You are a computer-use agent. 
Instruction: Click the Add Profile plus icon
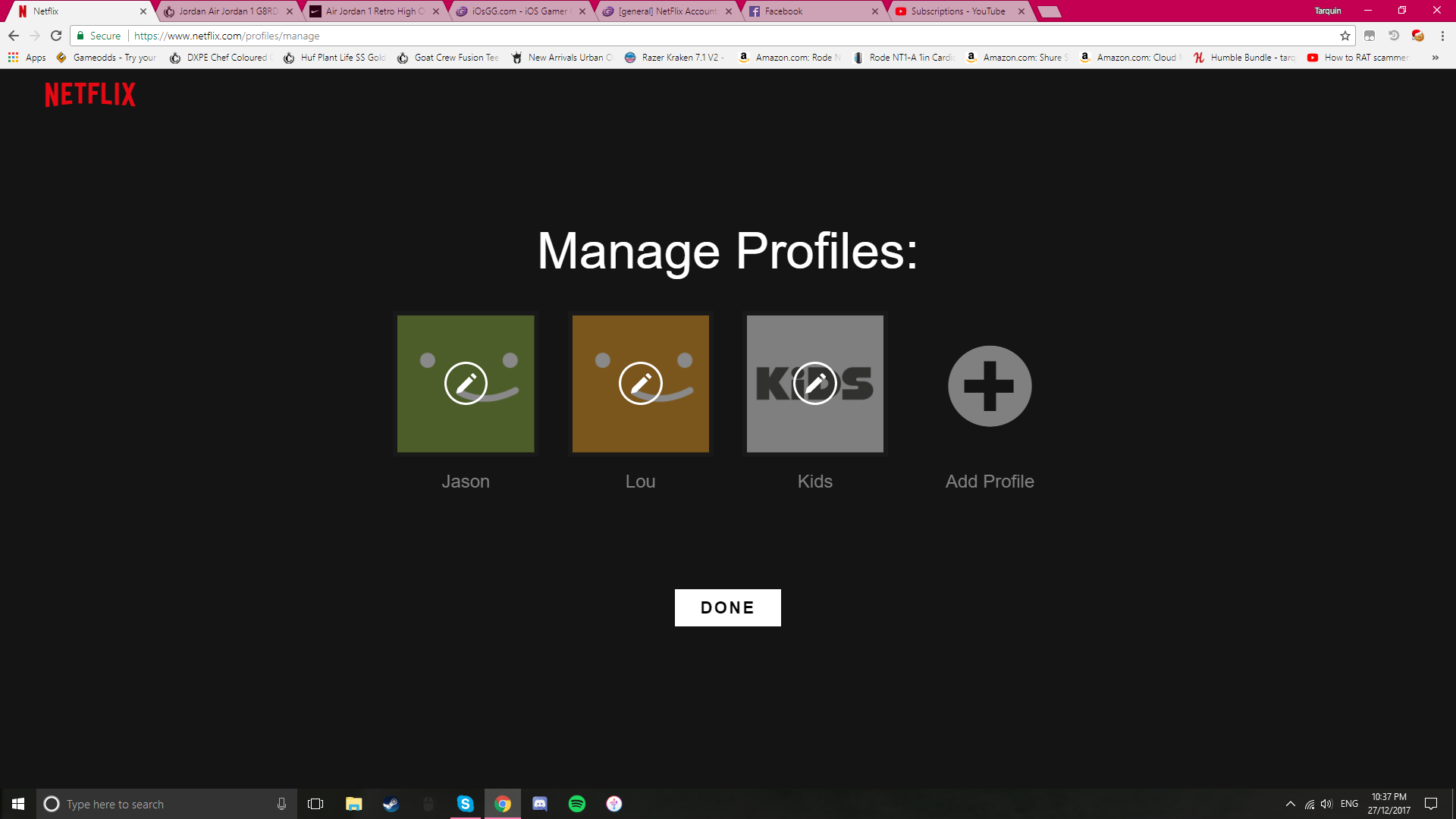(x=990, y=386)
